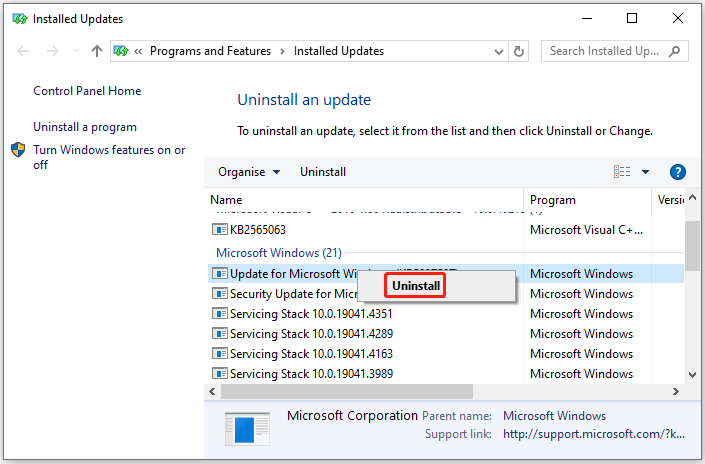Click Microsoft Windows parent name value

click(x=554, y=416)
